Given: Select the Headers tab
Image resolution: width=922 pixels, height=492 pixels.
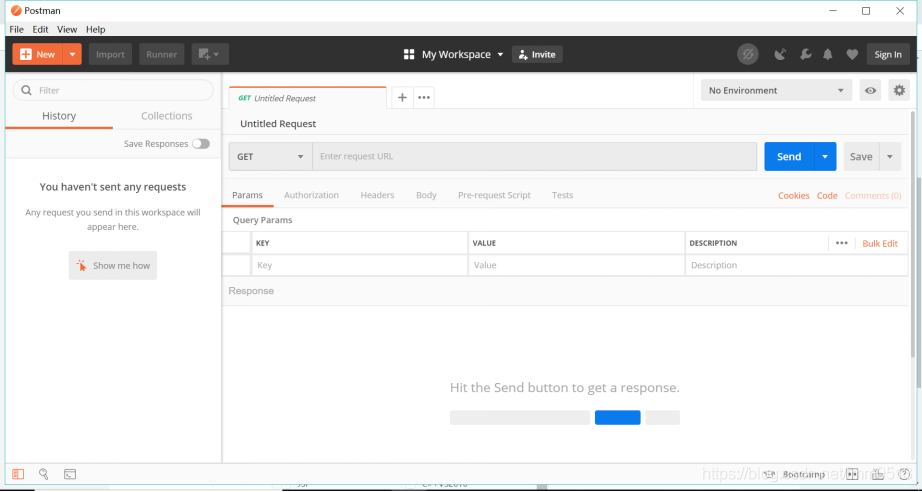Looking at the screenshot, I should click(378, 195).
